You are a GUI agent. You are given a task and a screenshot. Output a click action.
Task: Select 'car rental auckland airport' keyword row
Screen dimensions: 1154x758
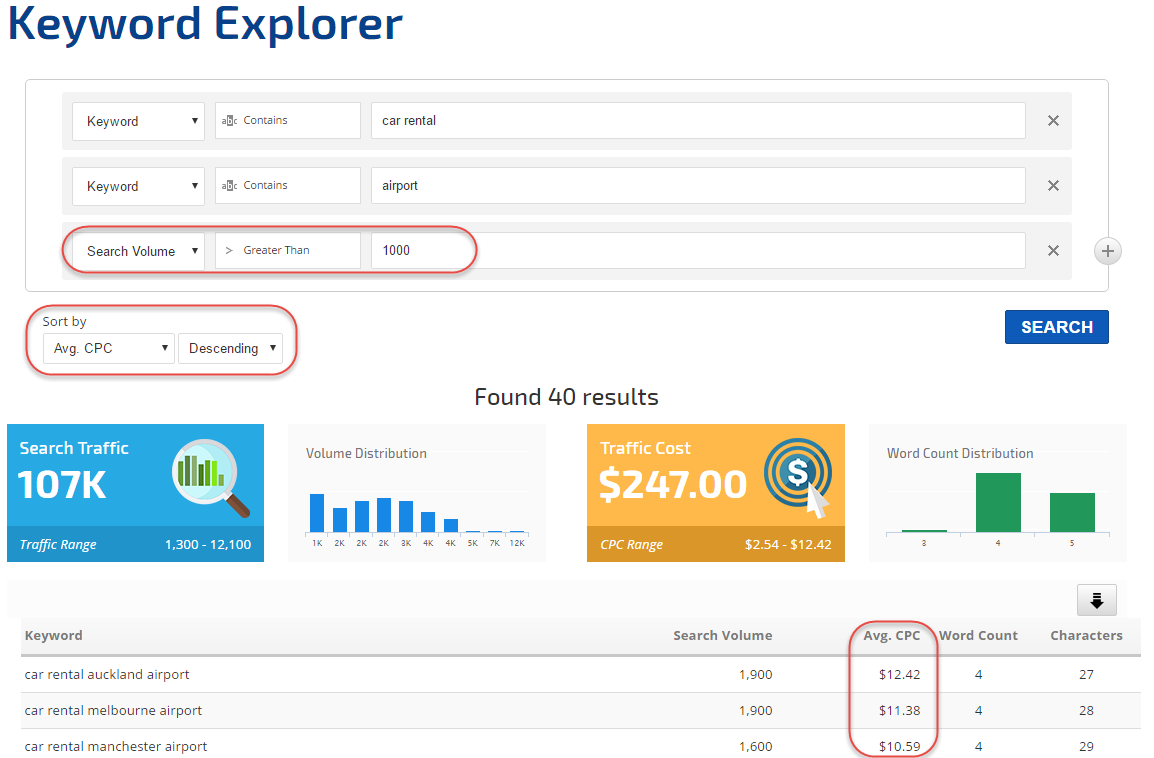click(x=107, y=675)
